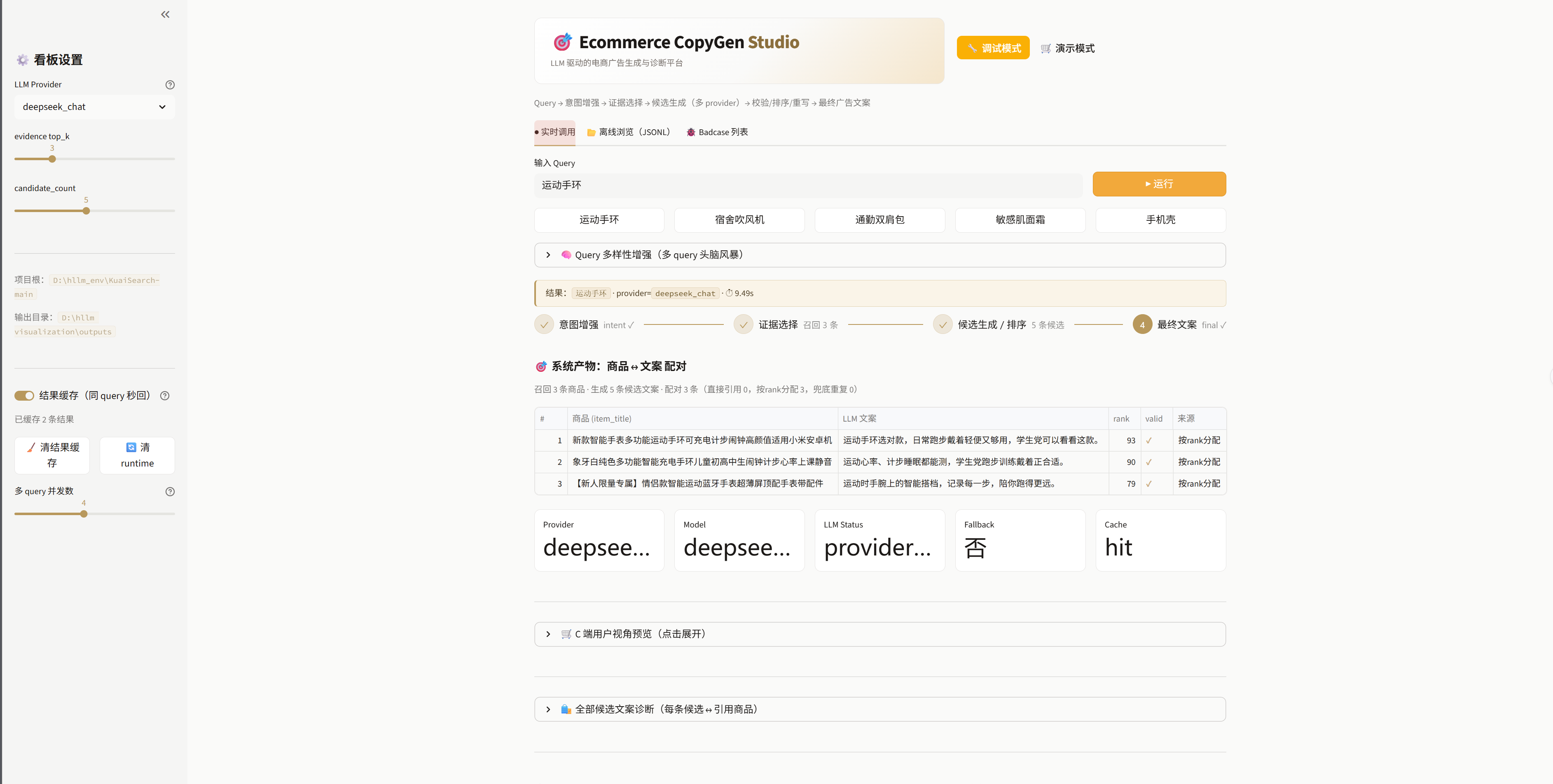Click rank value 93
Viewport: 1553px width, 784px height.
tap(1130, 441)
